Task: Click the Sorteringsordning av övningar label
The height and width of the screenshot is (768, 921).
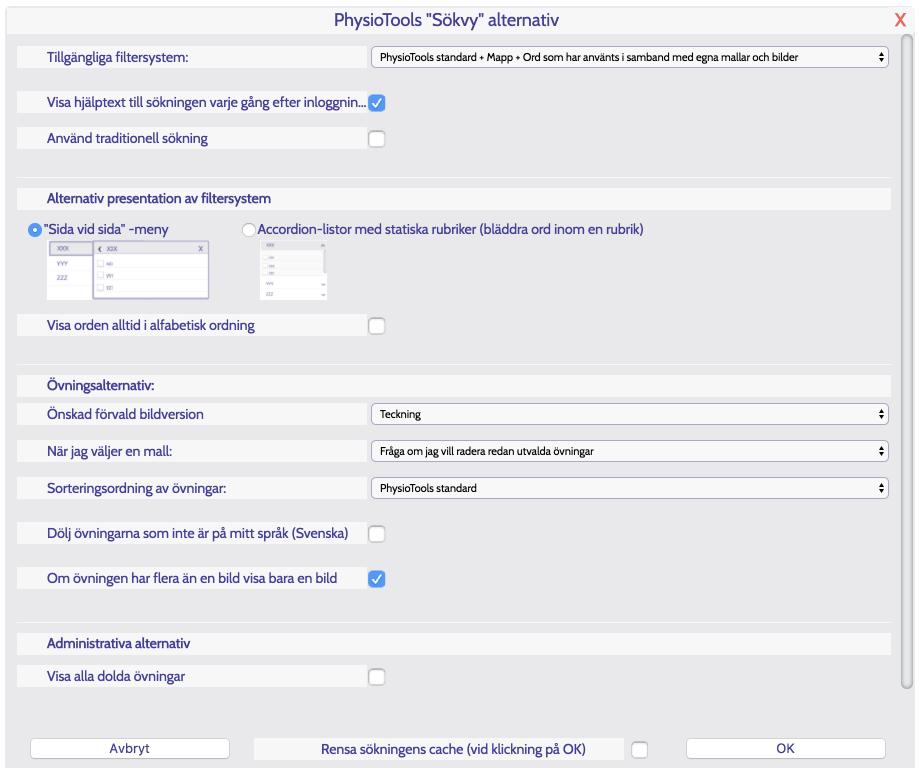Action: [136, 489]
